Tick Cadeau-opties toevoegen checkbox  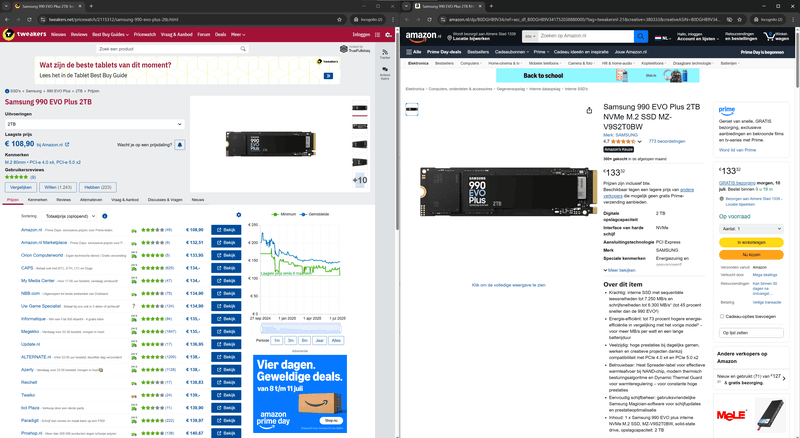[722, 317]
